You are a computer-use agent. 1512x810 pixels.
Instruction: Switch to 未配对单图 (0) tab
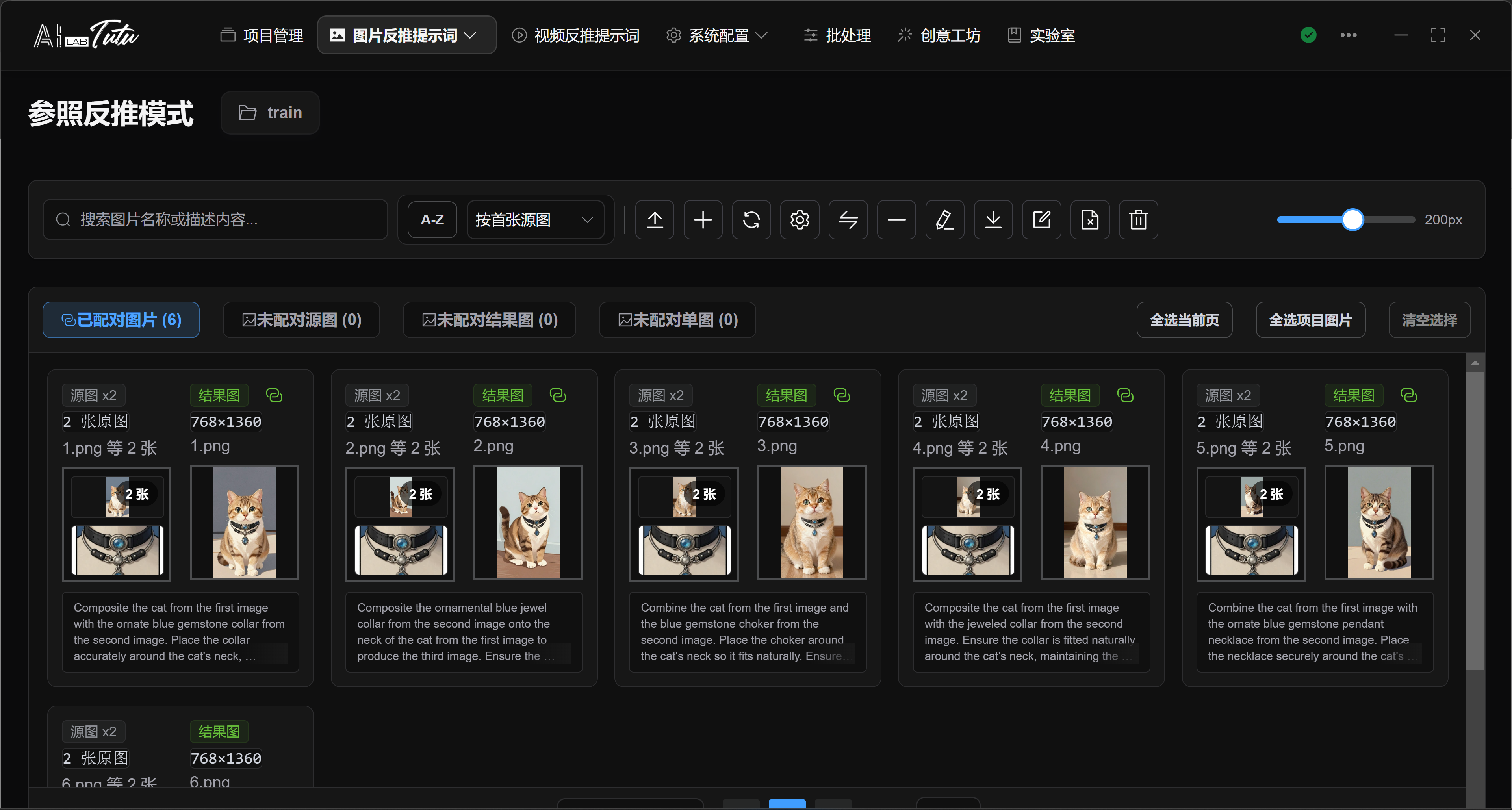pyautogui.click(x=677, y=320)
